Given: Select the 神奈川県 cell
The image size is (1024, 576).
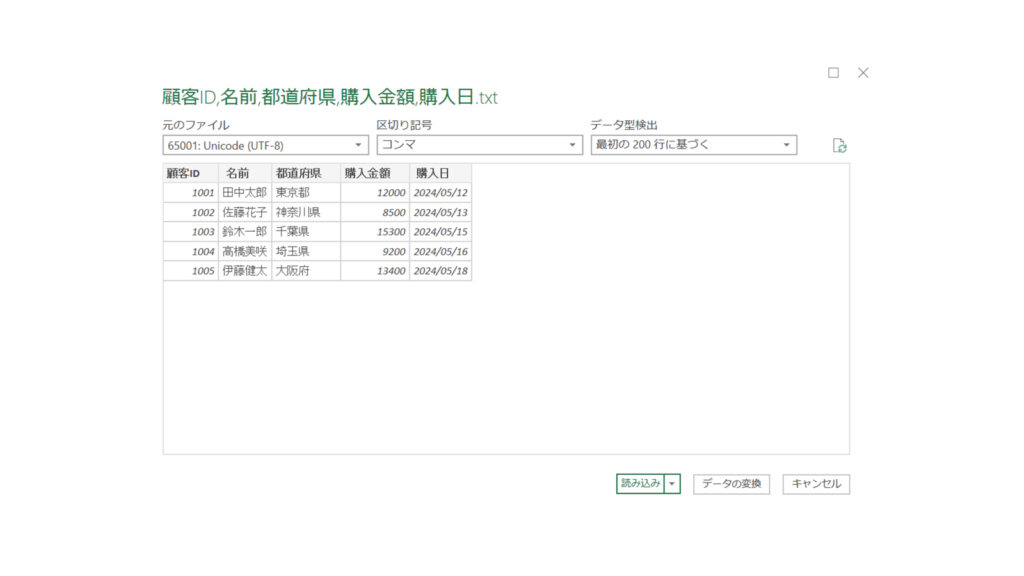Looking at the screenshot, I should click(305, 212).
